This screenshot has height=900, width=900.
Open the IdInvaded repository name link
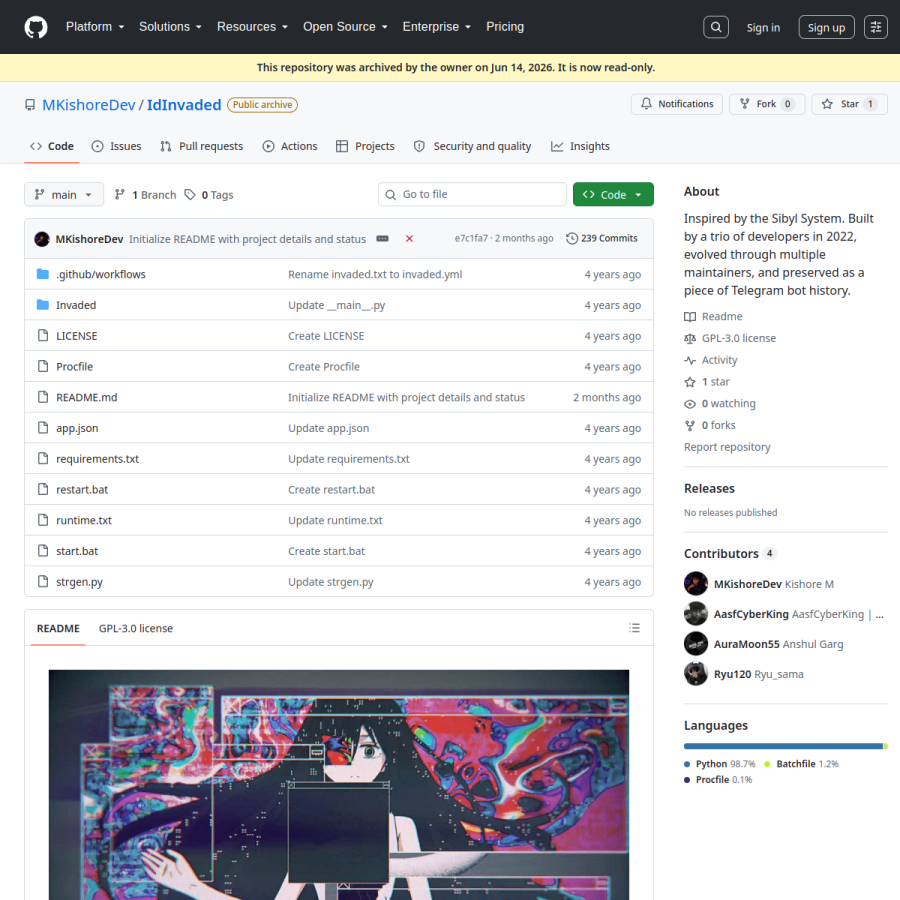(184, 105)
